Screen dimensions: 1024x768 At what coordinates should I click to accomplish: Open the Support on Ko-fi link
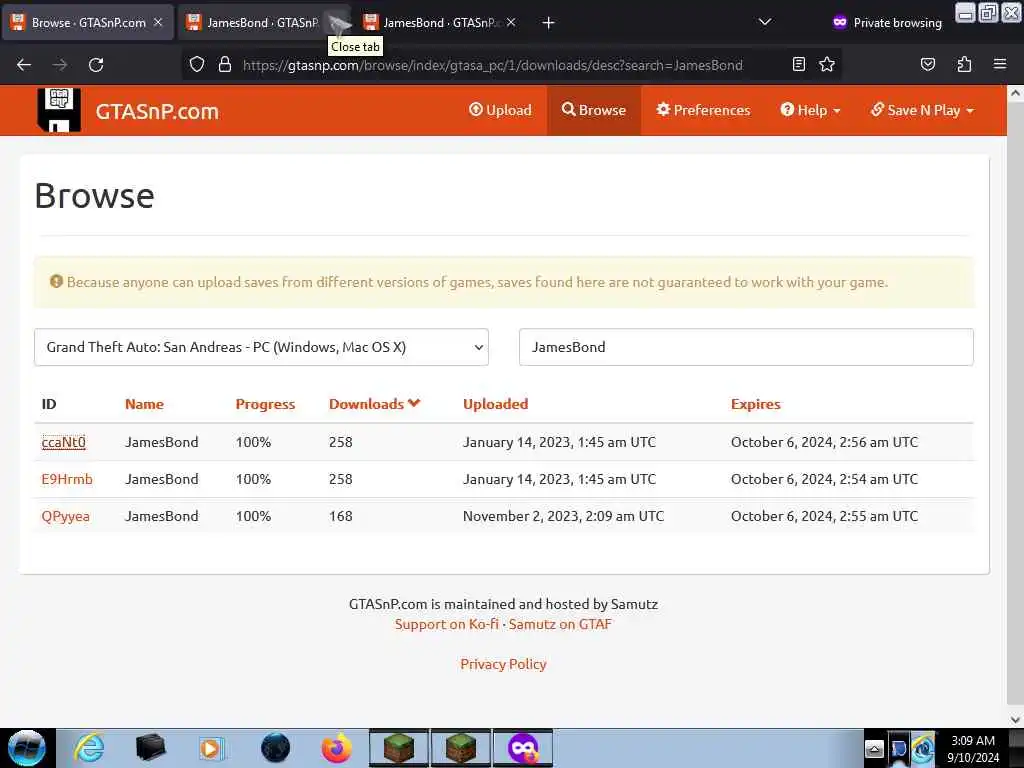(x=447, y=624)
